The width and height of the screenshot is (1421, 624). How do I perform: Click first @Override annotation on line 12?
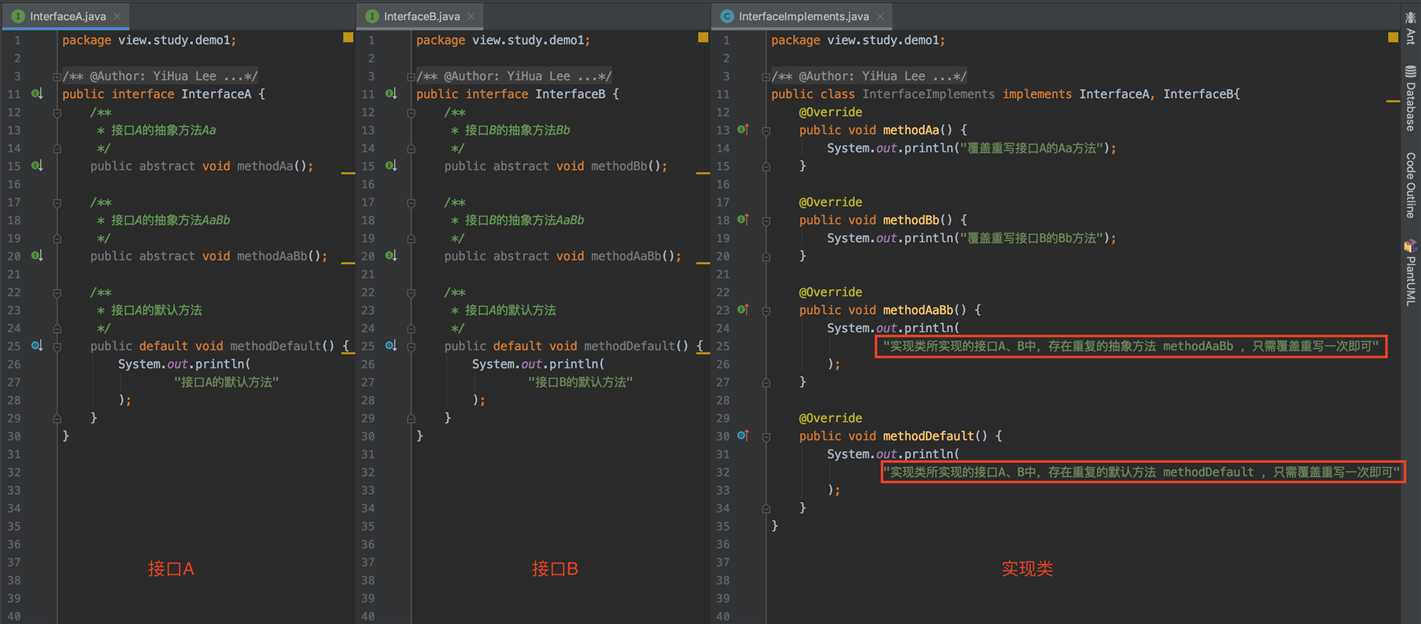pyautogui.click(x=830, y=112)
